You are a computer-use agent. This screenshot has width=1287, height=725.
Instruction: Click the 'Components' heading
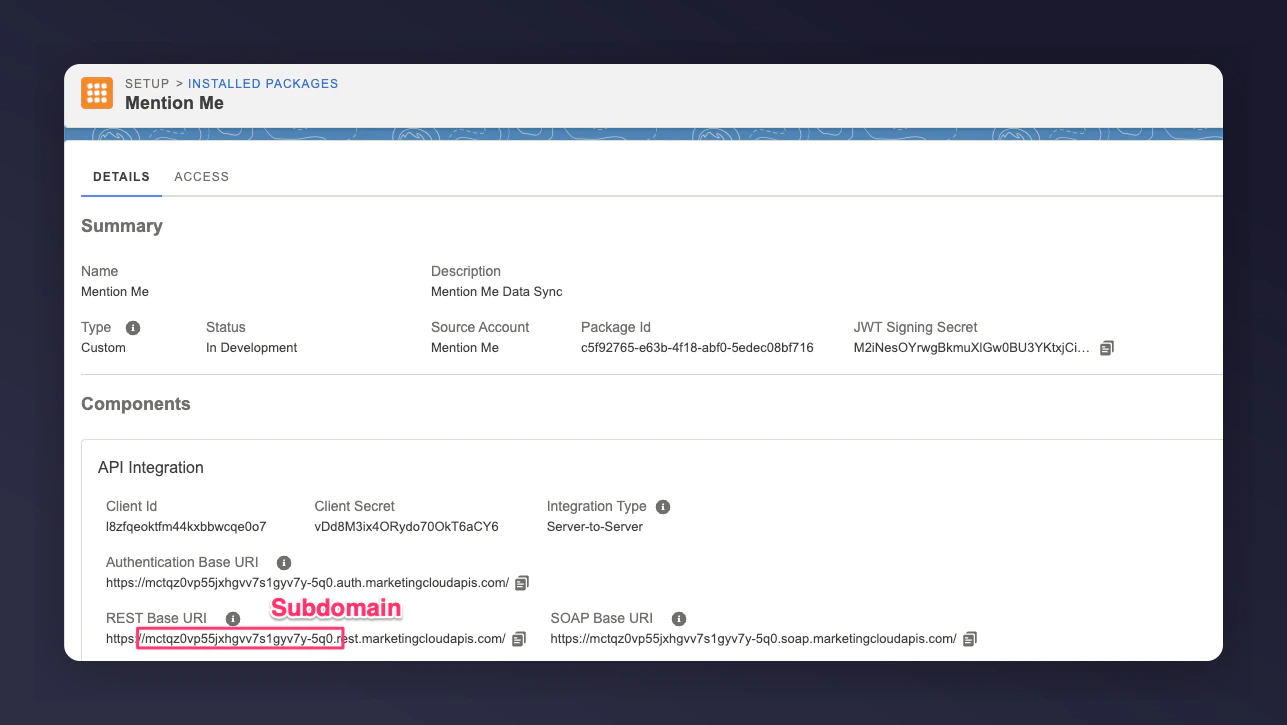pos(136,404)
